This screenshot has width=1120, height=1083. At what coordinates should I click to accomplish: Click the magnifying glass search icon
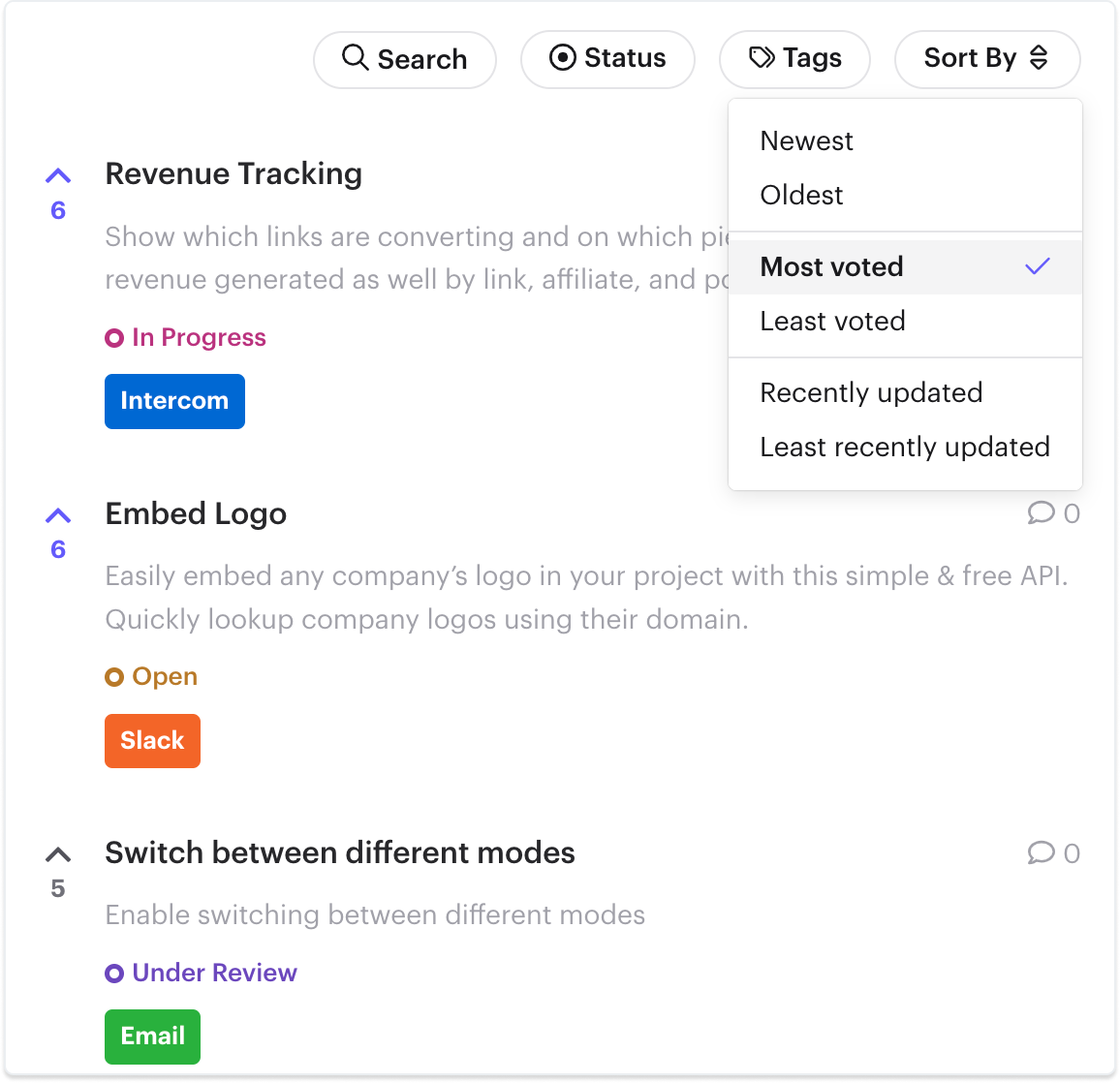(x=355, y=58)
